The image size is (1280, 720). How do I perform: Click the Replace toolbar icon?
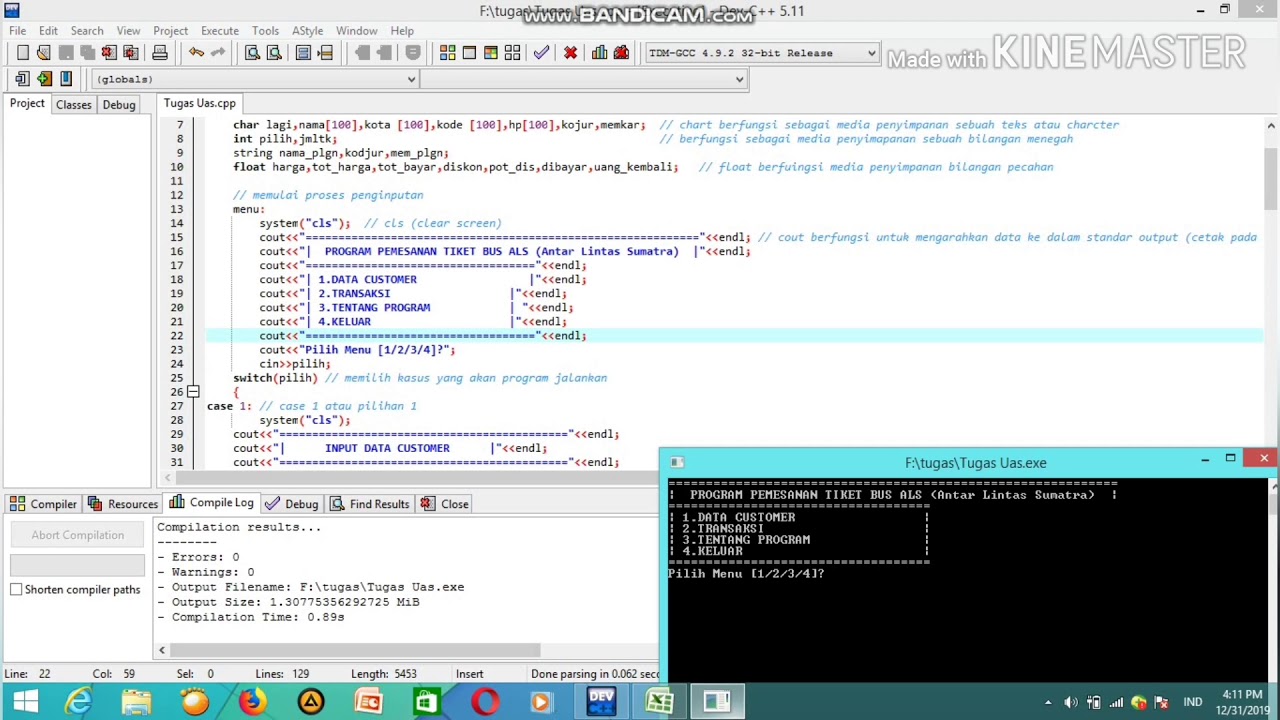click(x=274, y=53)
